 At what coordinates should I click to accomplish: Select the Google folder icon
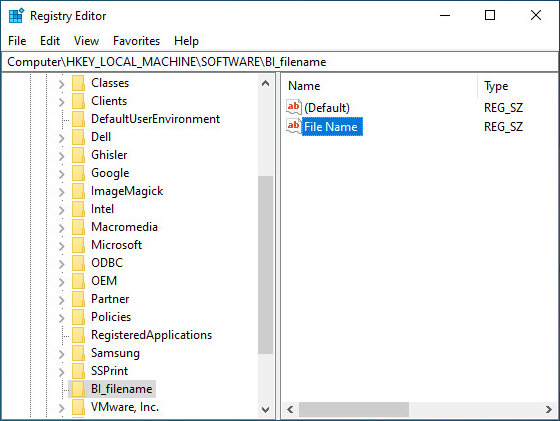click(x=78, y=173)
